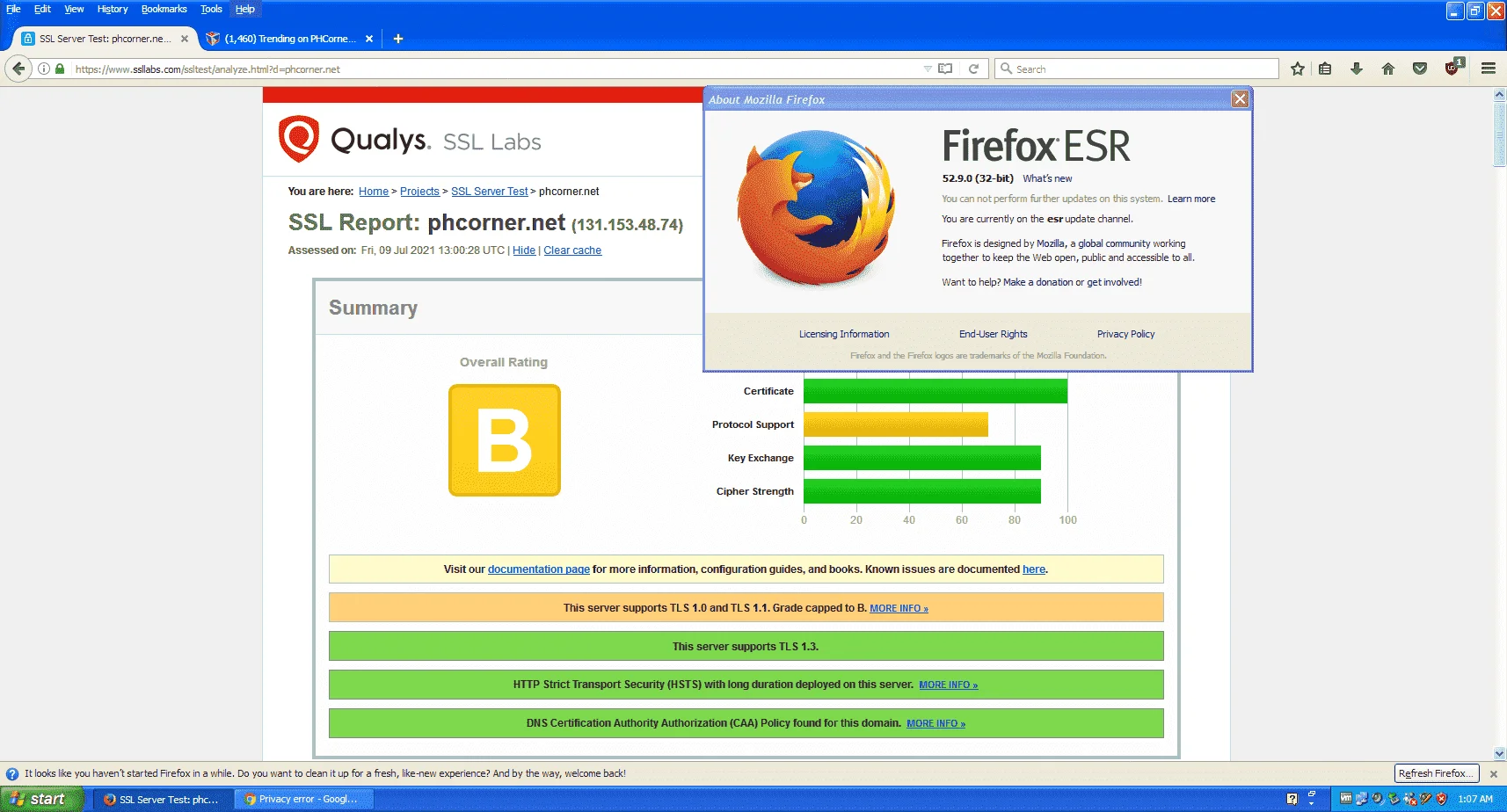Image resolution: width=1507 pixels, height=812 pixels.
Task: Click the red shield security alert tray icon
Action: [1441, 799]
